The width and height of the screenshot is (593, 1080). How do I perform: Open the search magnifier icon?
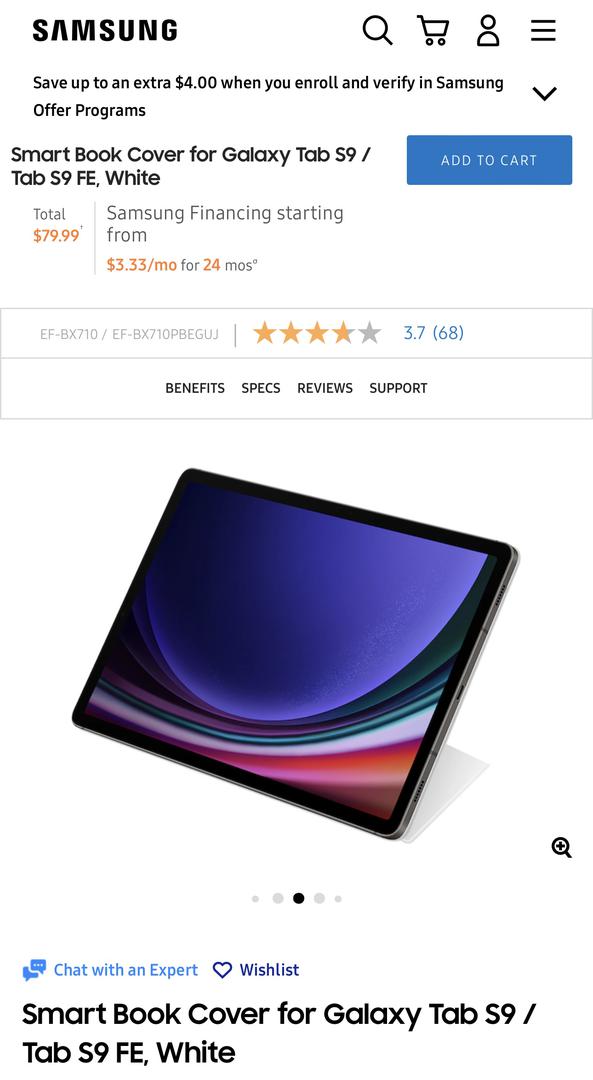(x=377, y=30)
